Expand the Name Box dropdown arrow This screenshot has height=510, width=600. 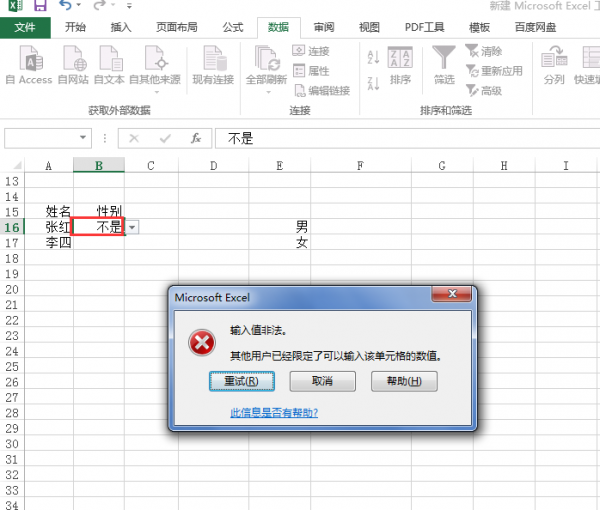83,138
